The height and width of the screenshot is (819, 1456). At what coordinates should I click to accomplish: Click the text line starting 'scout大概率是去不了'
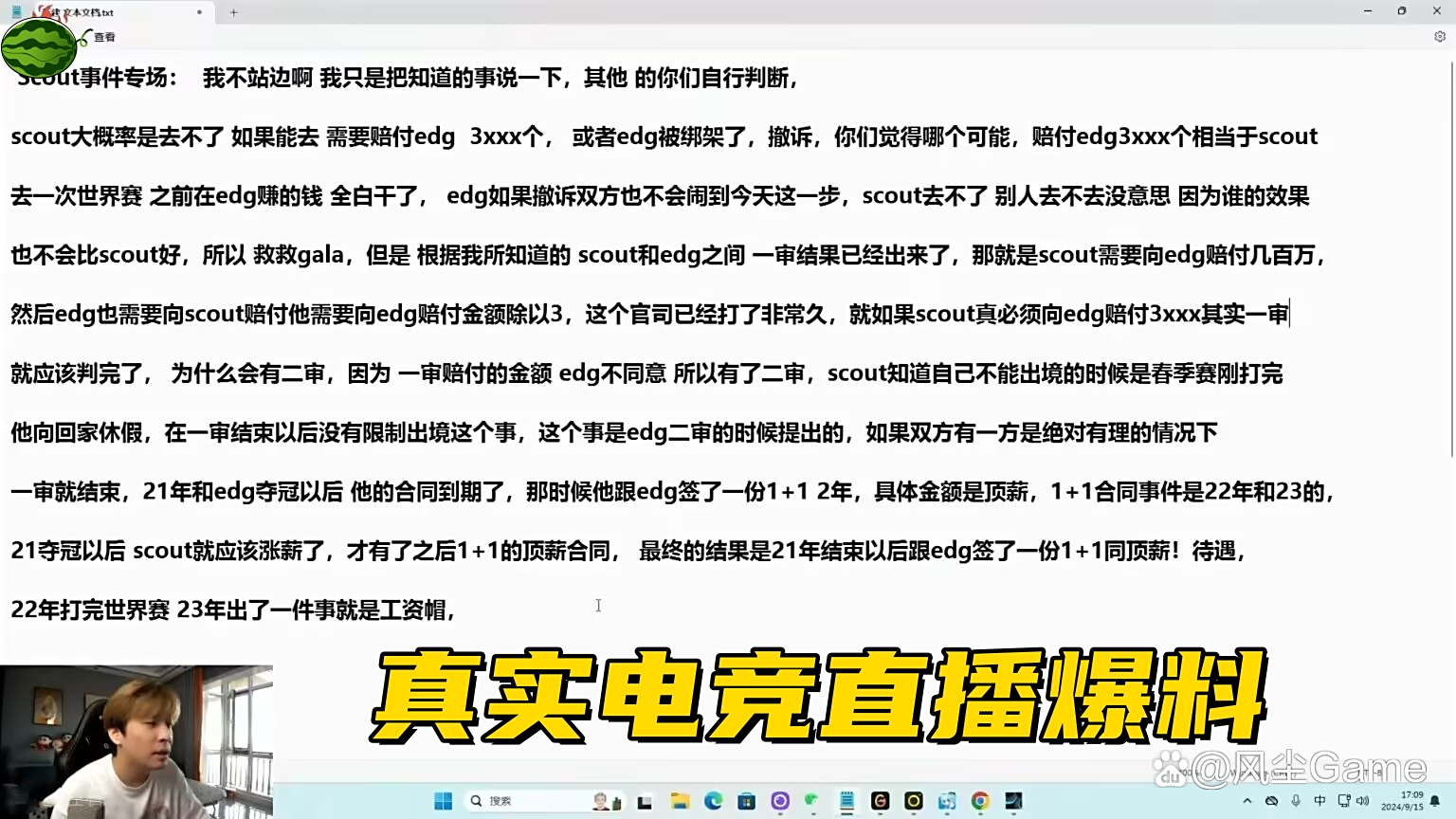pos(664,136)
